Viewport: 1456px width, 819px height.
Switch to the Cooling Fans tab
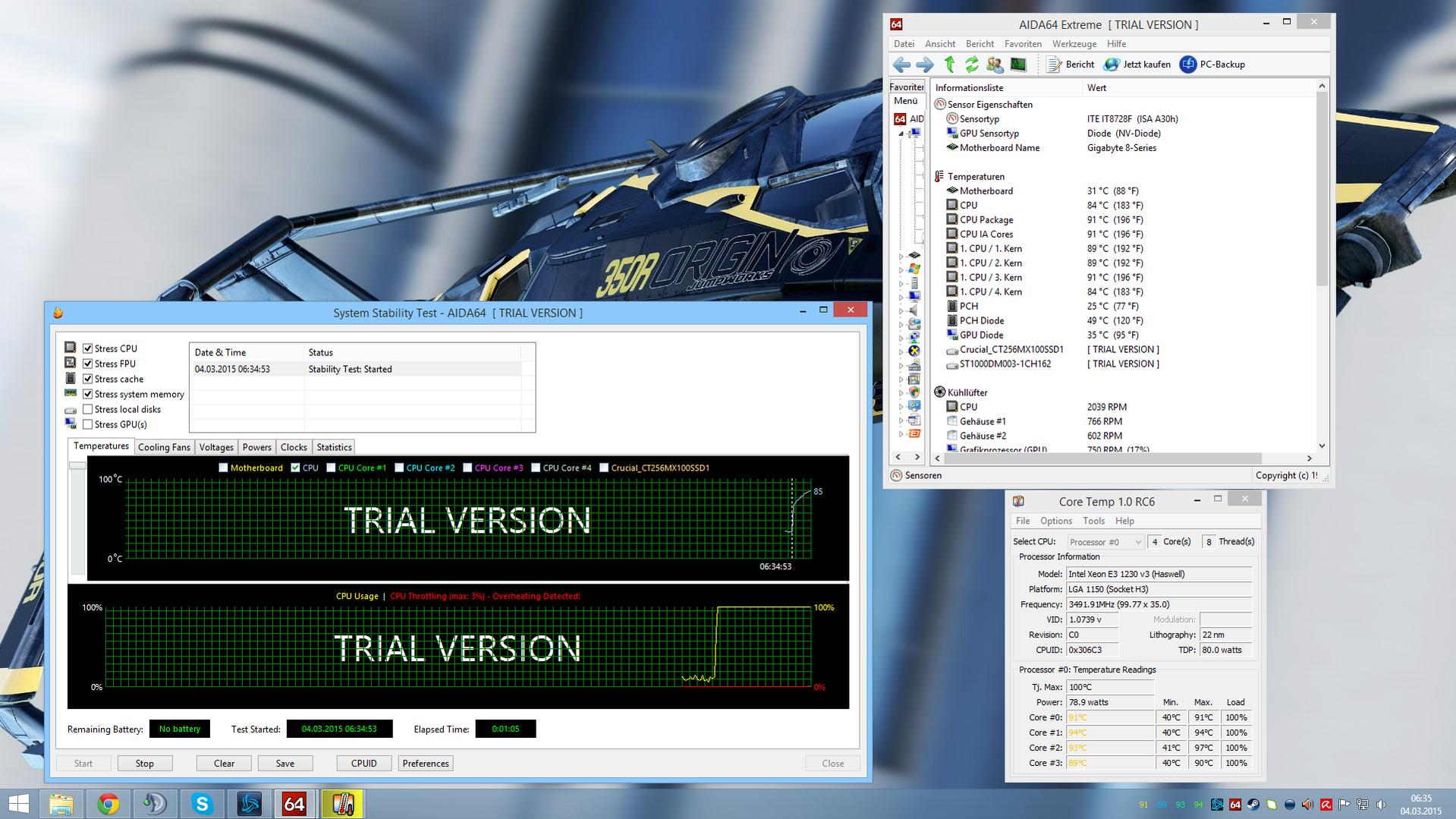[x=164, y=447]
